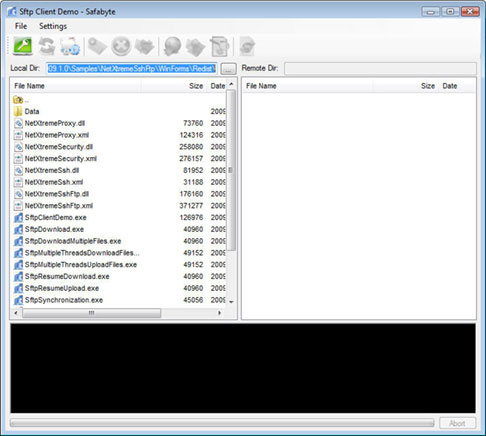Select the NetXtremeSshFtp.dll file name
The width and height of the screenshot is (486, 436).
57,194
